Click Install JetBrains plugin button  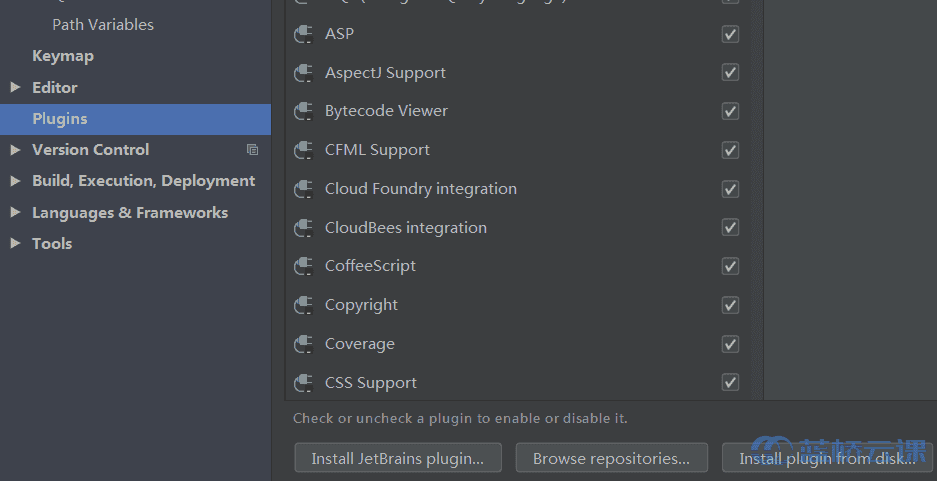[x=398, y=458]
